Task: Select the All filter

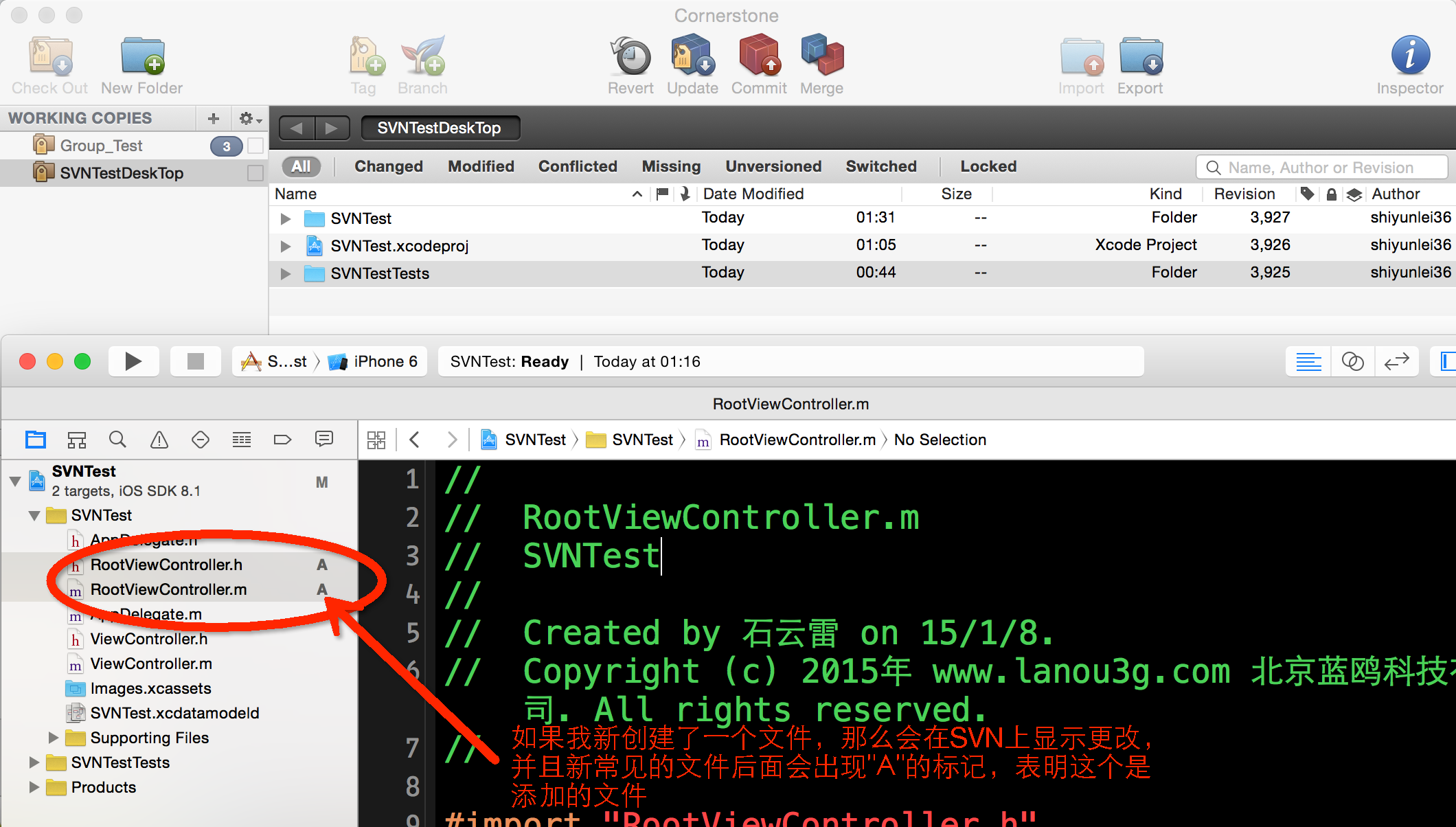Action: pos(301,166)
